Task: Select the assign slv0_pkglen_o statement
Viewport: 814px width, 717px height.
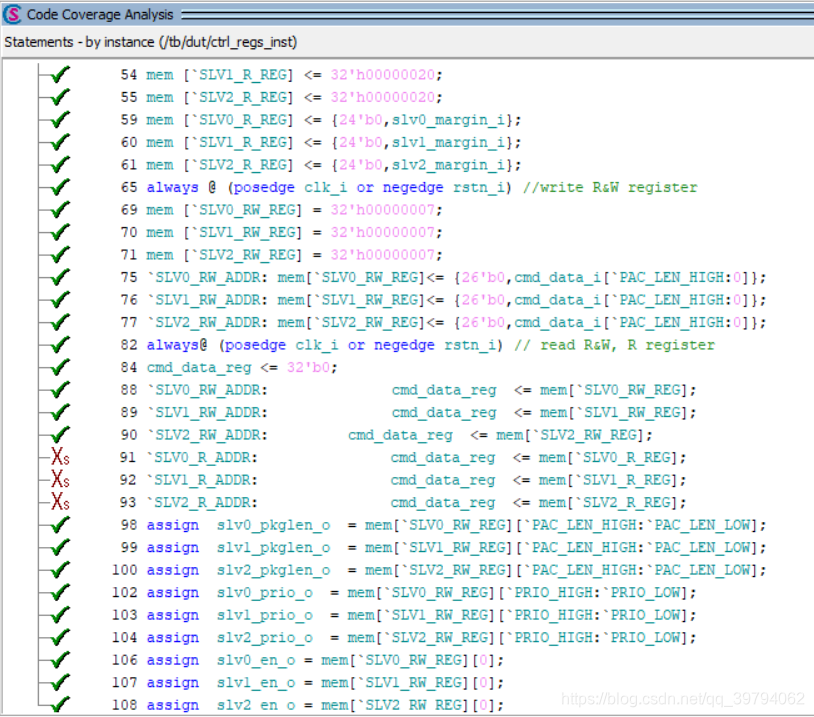Action: point(443,525)
